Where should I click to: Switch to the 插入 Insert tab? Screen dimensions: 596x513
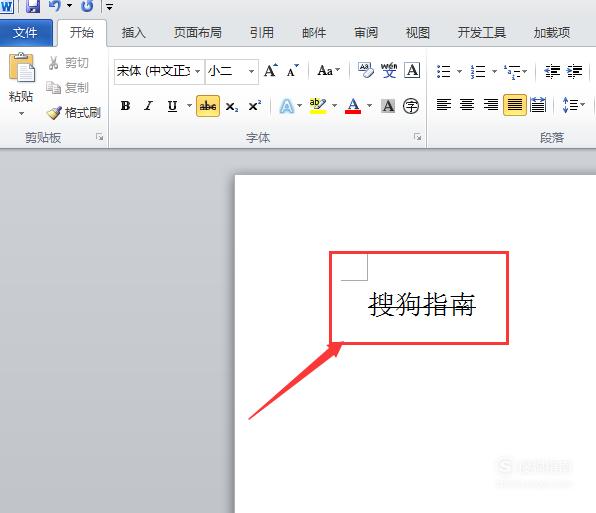[133, 33]
